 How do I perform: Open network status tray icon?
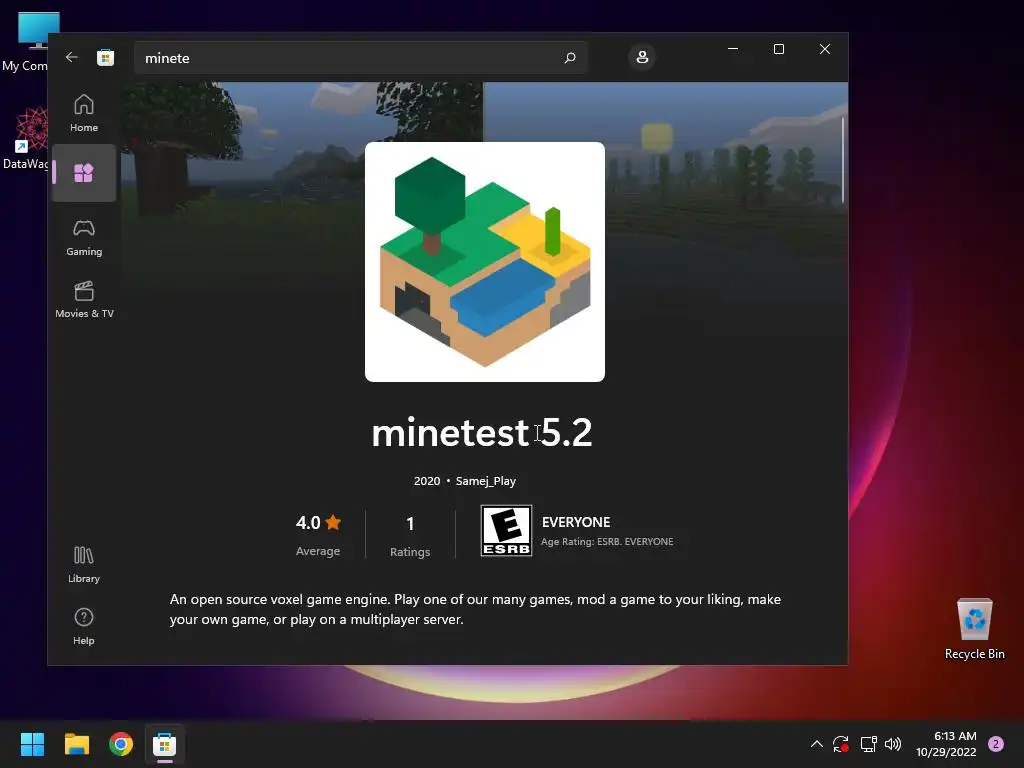pyautogui.click(x=868, y=744)
